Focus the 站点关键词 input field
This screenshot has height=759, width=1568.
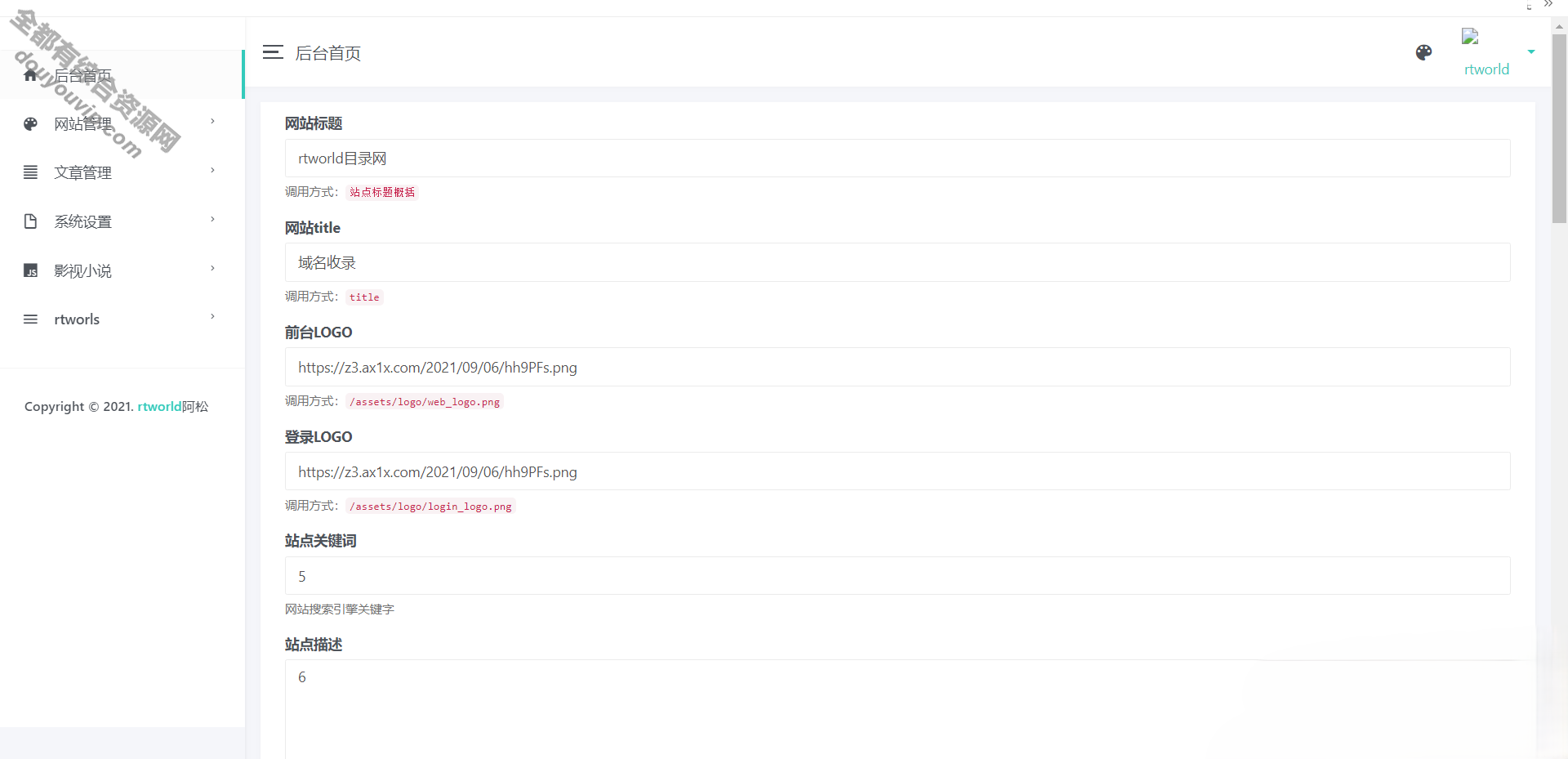898,576
